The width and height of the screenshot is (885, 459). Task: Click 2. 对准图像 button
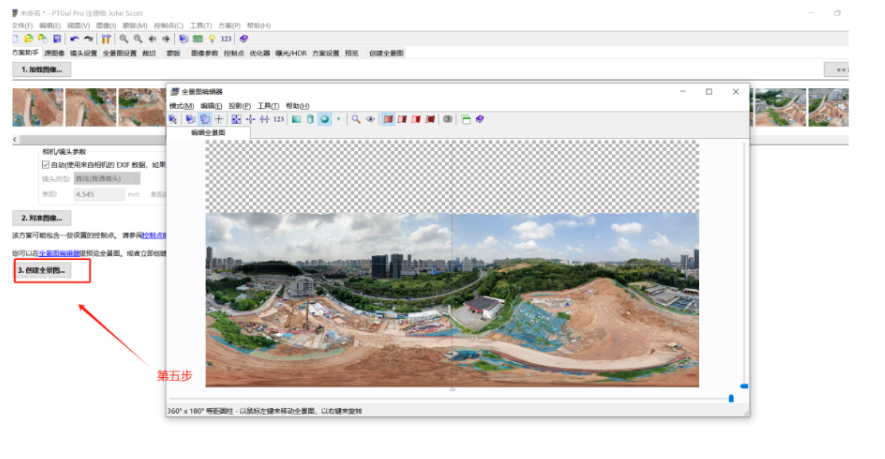42,218
